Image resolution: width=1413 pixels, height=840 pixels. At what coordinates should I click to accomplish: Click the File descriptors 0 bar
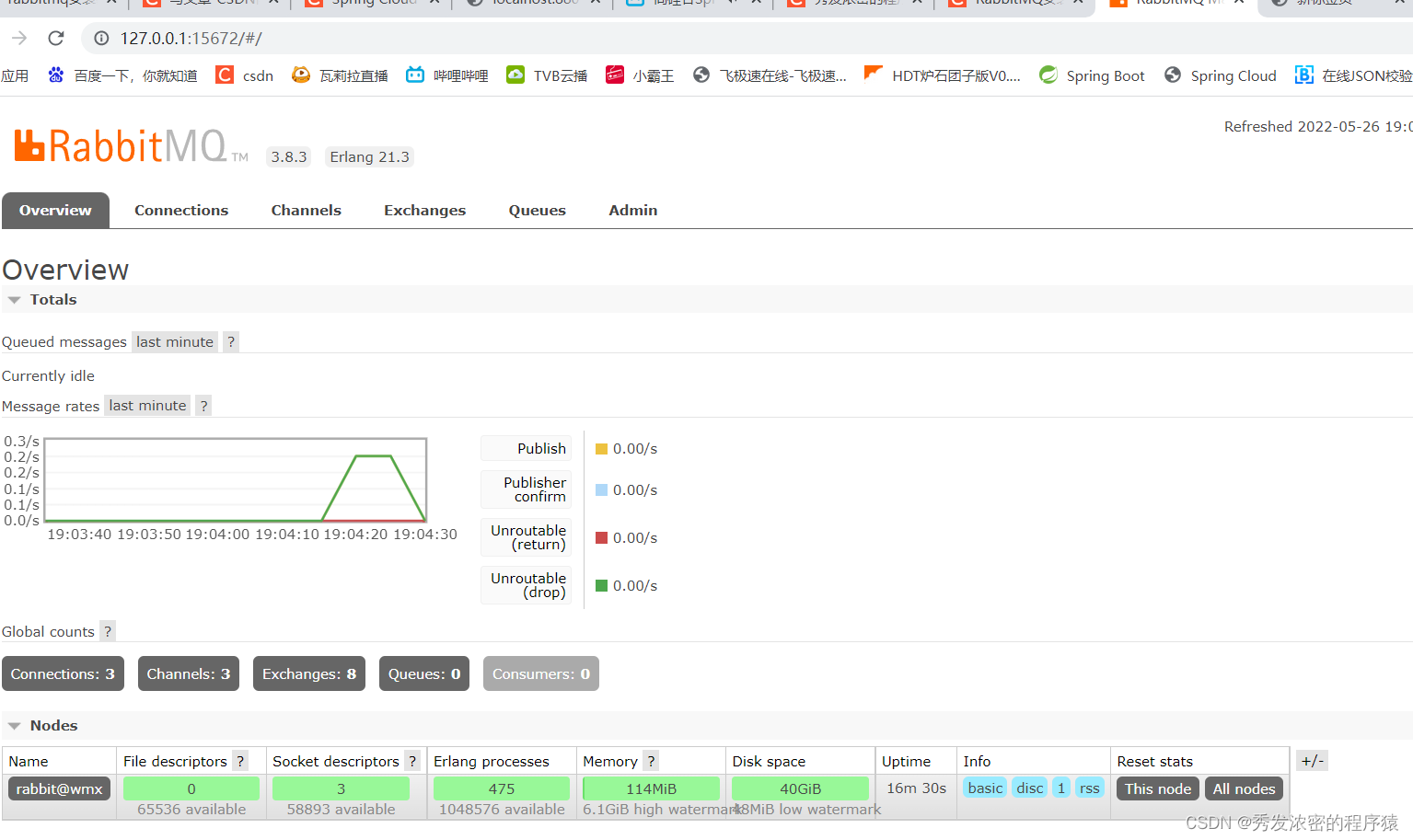coord(191,788)
